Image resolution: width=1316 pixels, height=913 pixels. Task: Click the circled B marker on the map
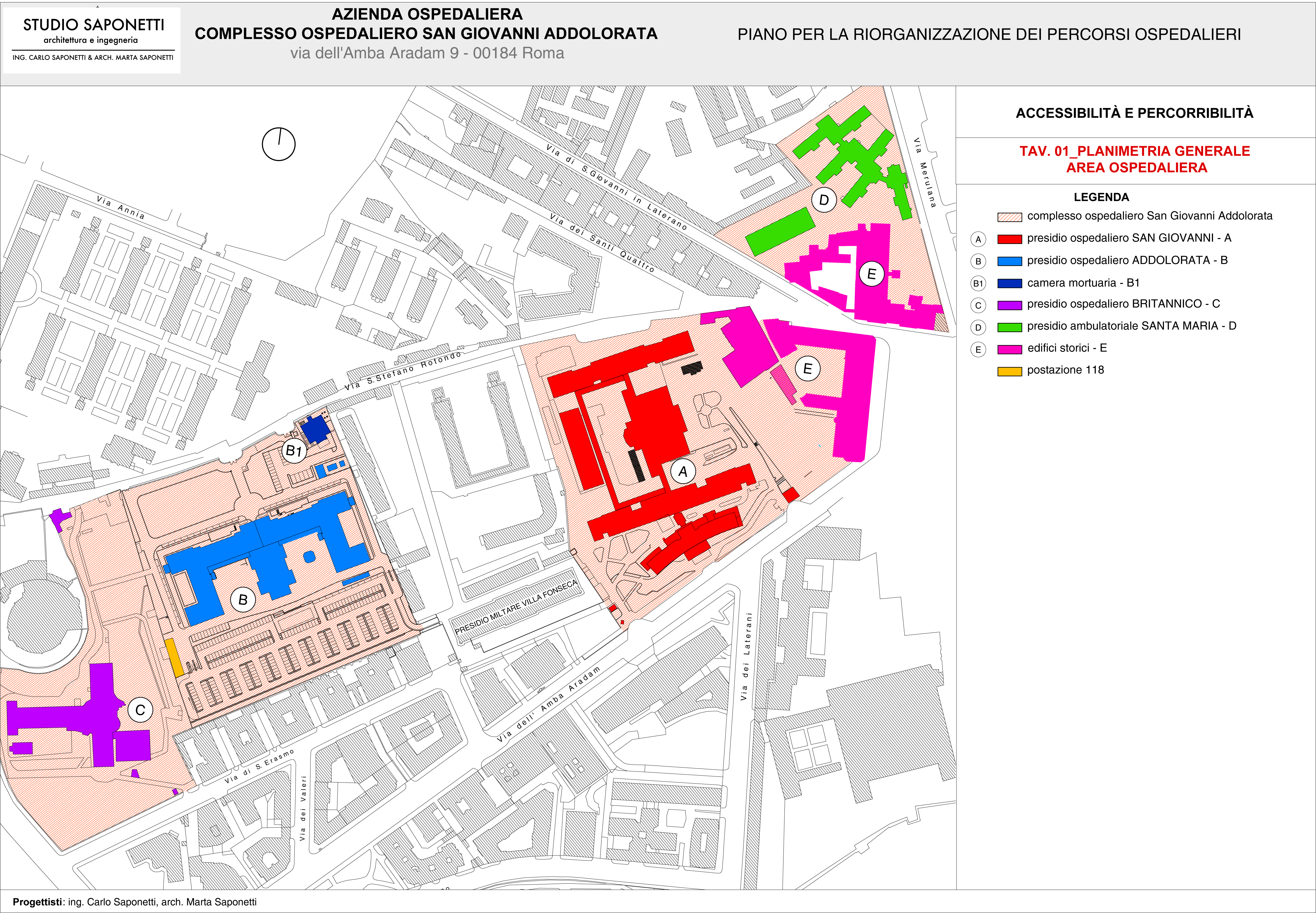[243, 599]
